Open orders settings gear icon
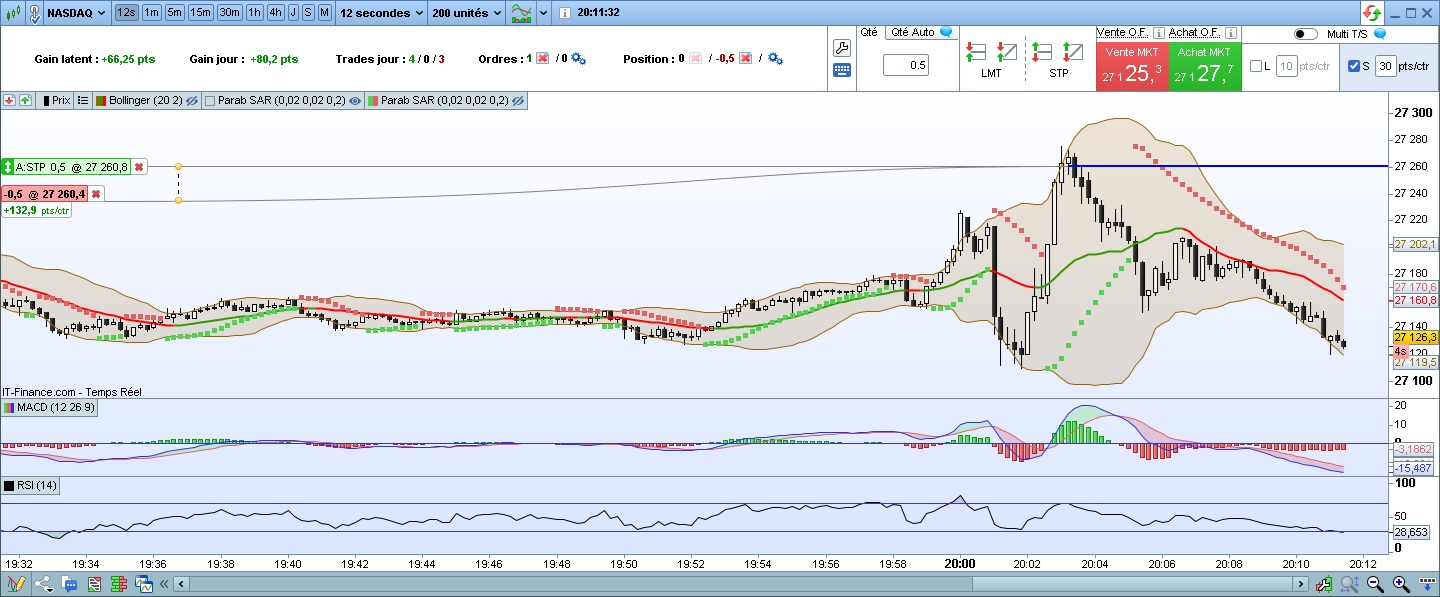This screenshot has width=1440, height=597. (x=578, y=59)
